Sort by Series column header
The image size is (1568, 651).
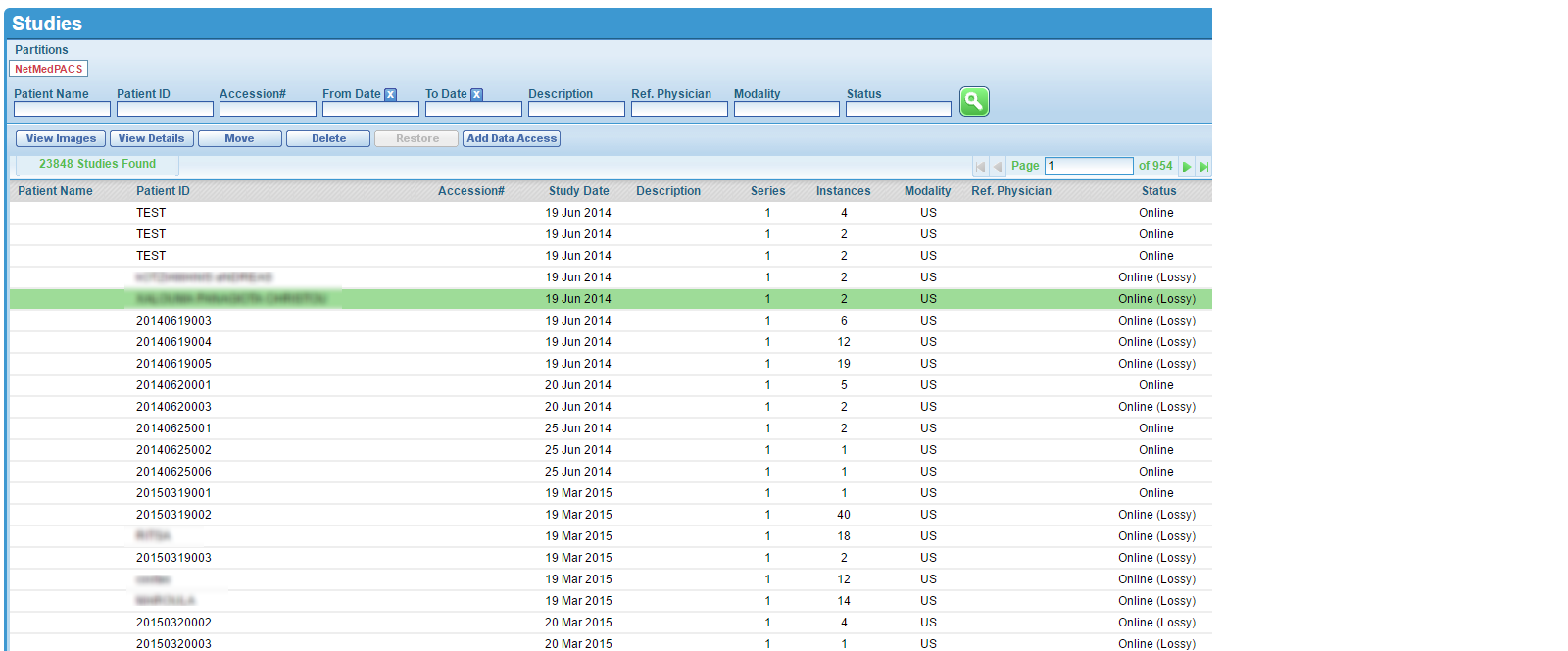[x=768, y=191]
